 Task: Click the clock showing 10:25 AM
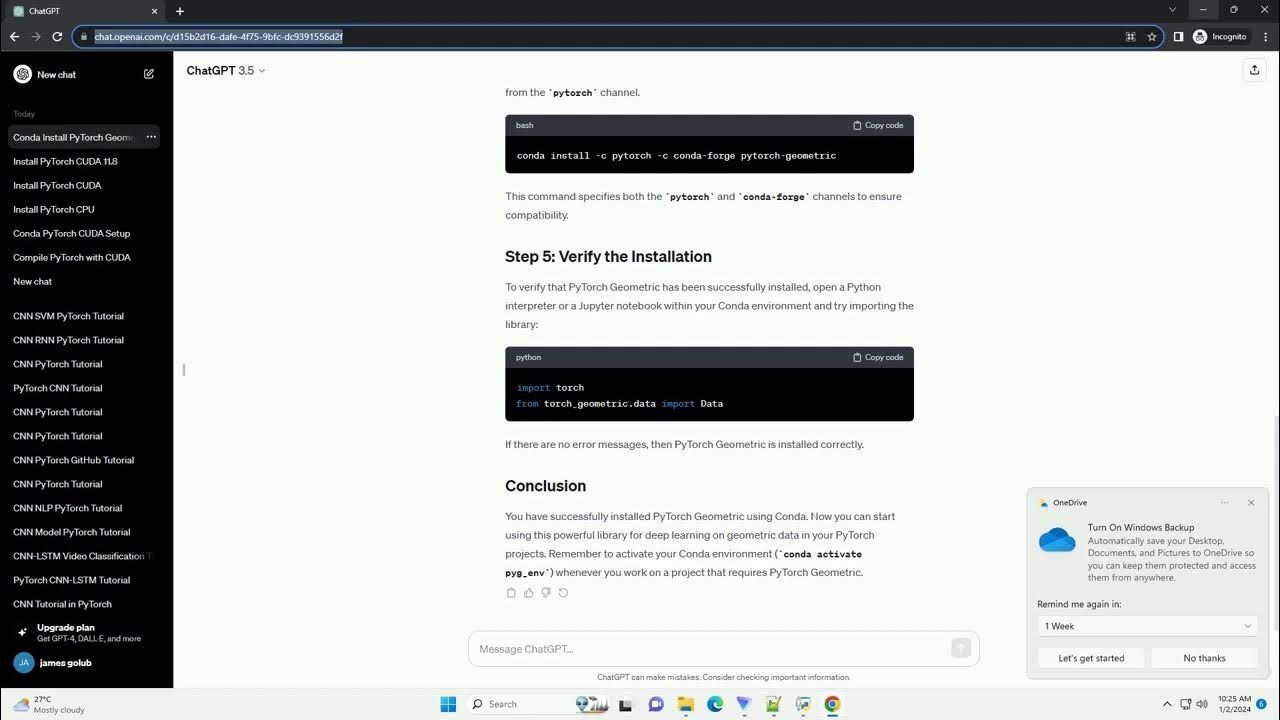click(x=1236, y=704)
